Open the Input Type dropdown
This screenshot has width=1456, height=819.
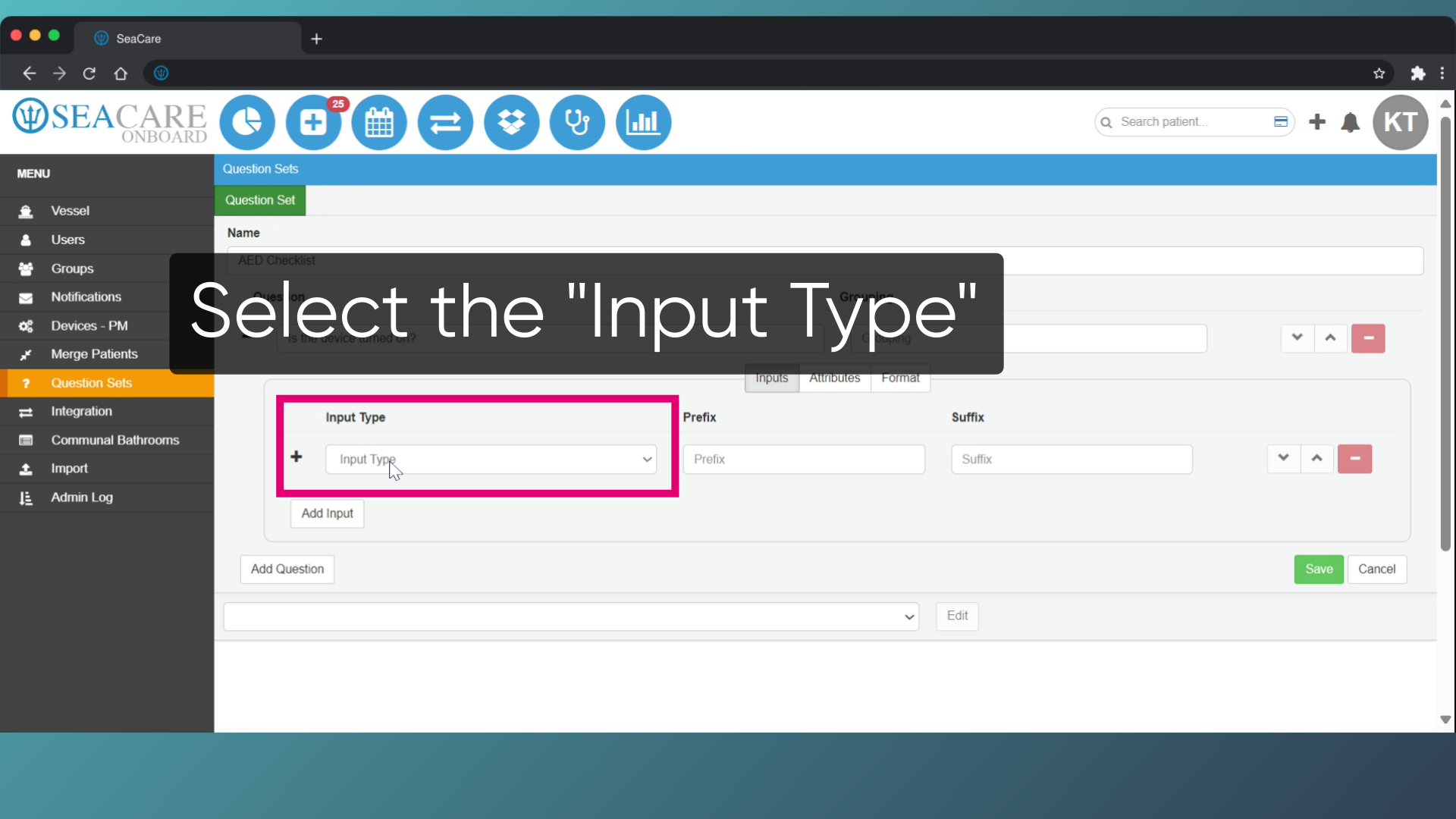(491, 460)
